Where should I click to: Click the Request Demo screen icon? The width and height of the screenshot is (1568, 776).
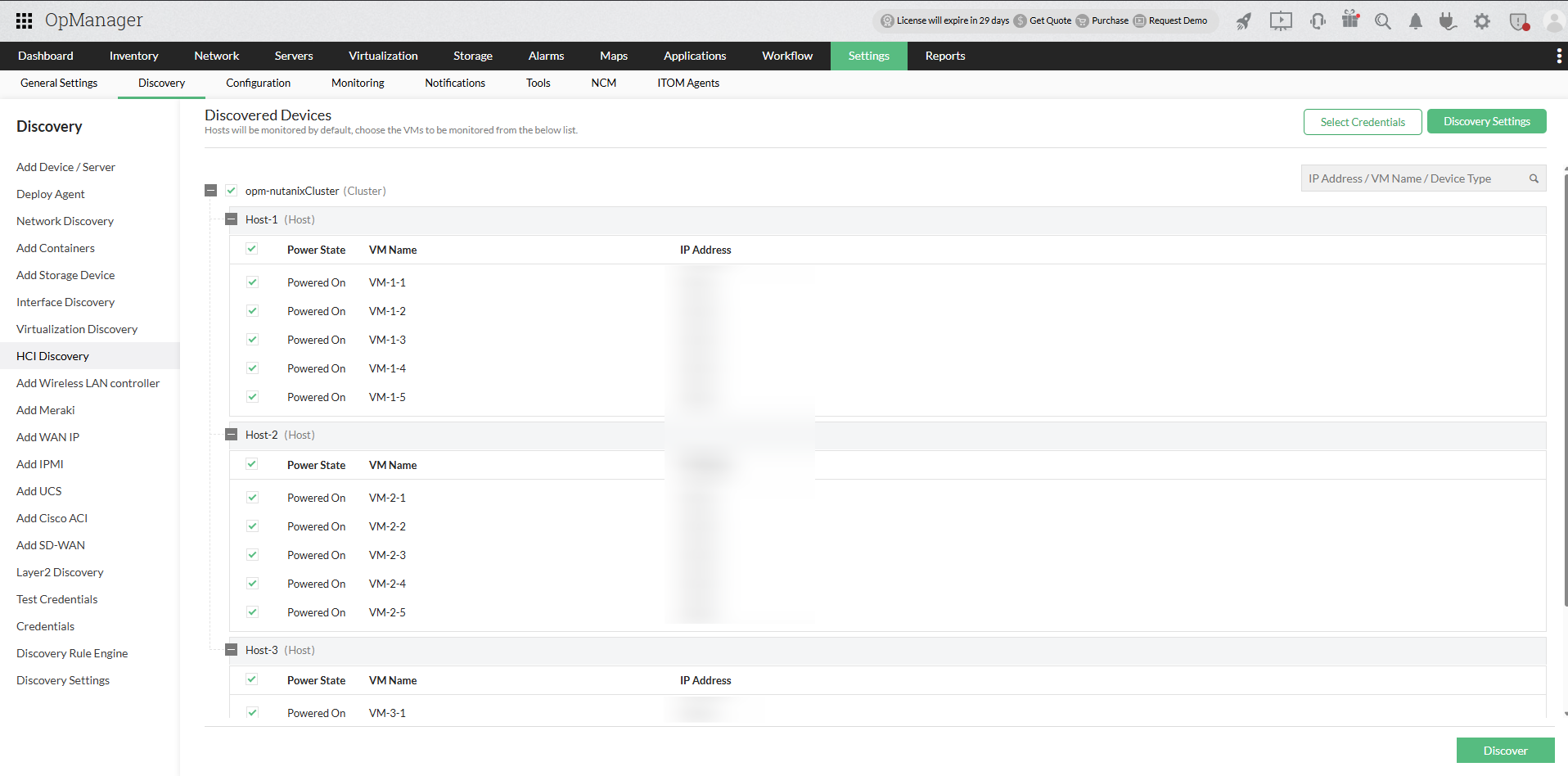[x=1139, y=21]
